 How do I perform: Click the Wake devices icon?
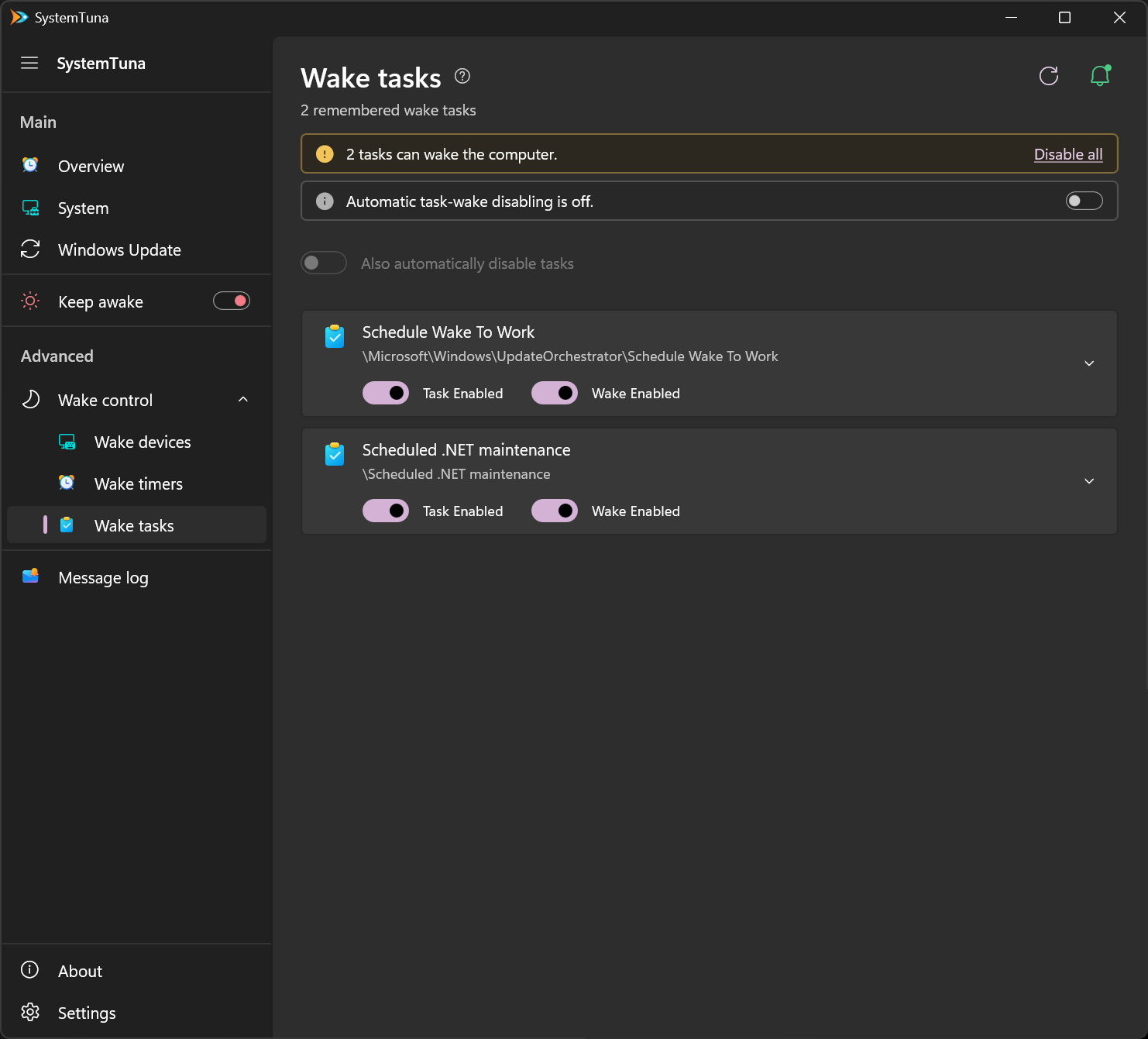[67, 442]
